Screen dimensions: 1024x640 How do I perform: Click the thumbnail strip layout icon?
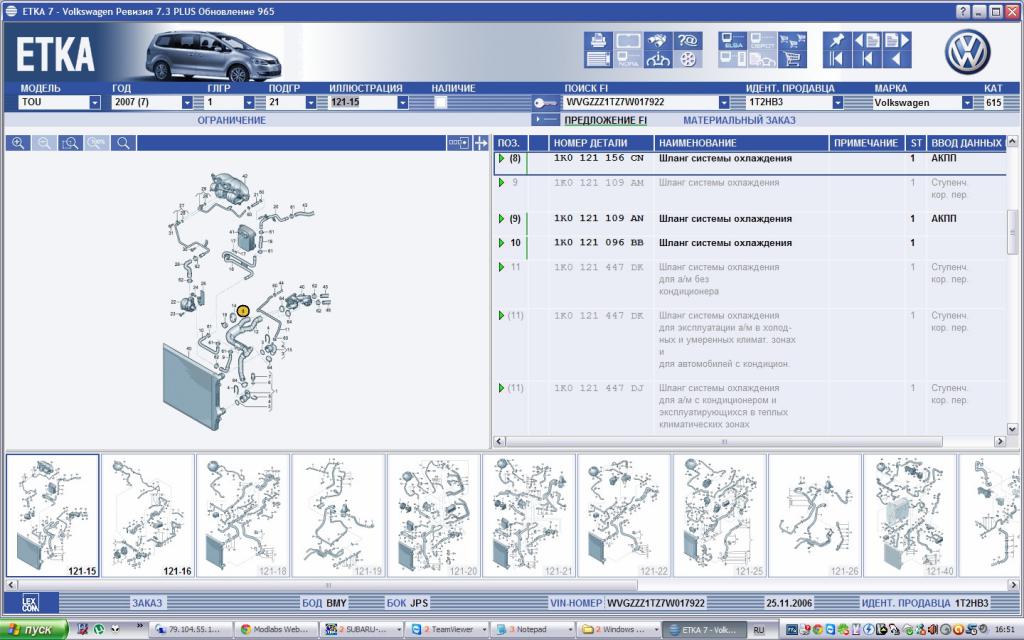tap(458, 143)
